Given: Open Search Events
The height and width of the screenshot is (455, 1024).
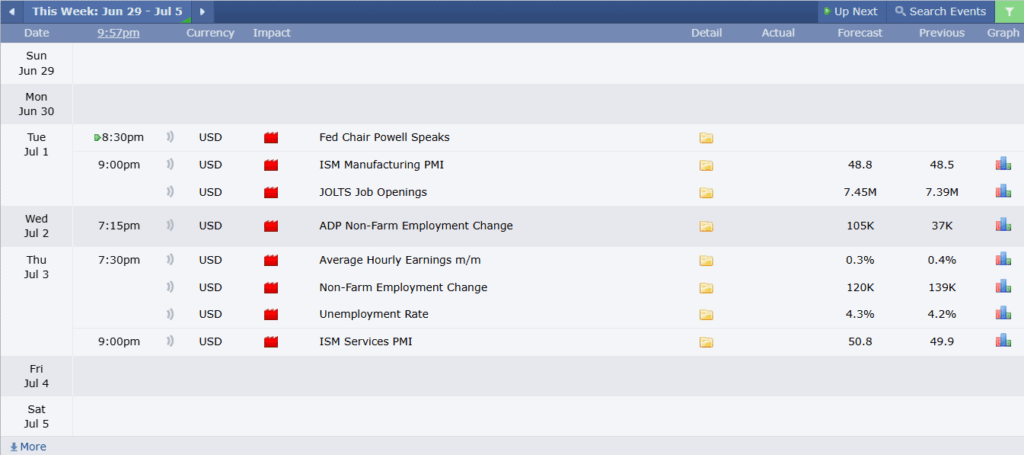Looking at the screenshot, I should coord(940,12).
